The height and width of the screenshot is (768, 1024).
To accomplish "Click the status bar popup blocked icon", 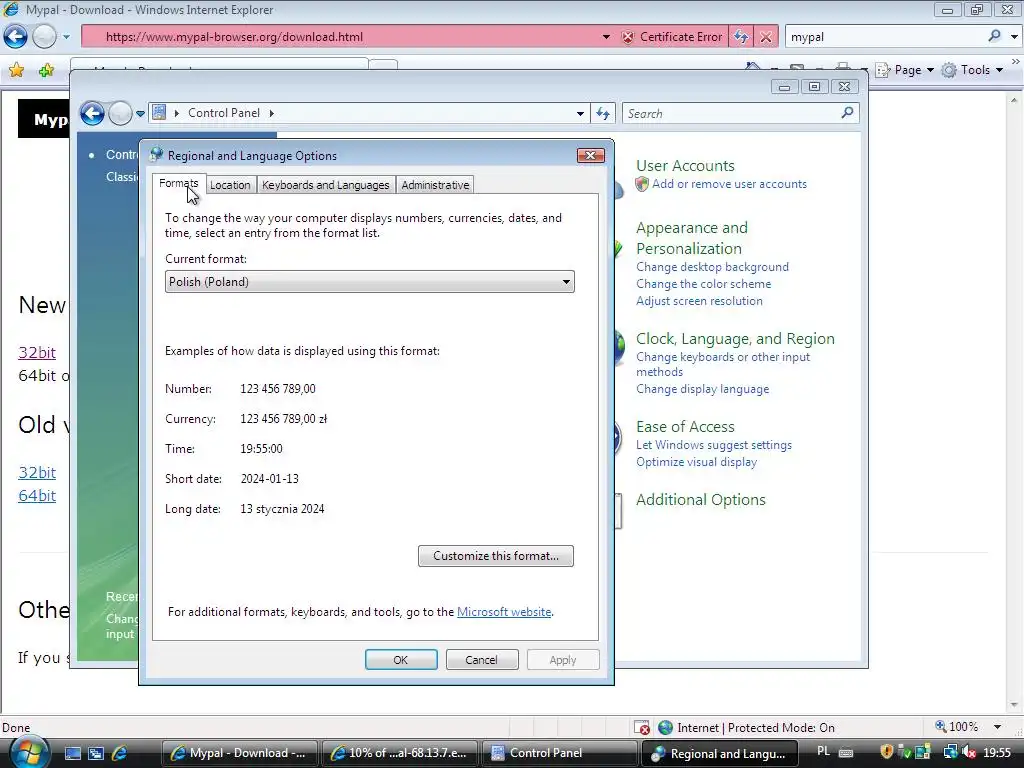I will pyautogui.click(x=641, y=728).
